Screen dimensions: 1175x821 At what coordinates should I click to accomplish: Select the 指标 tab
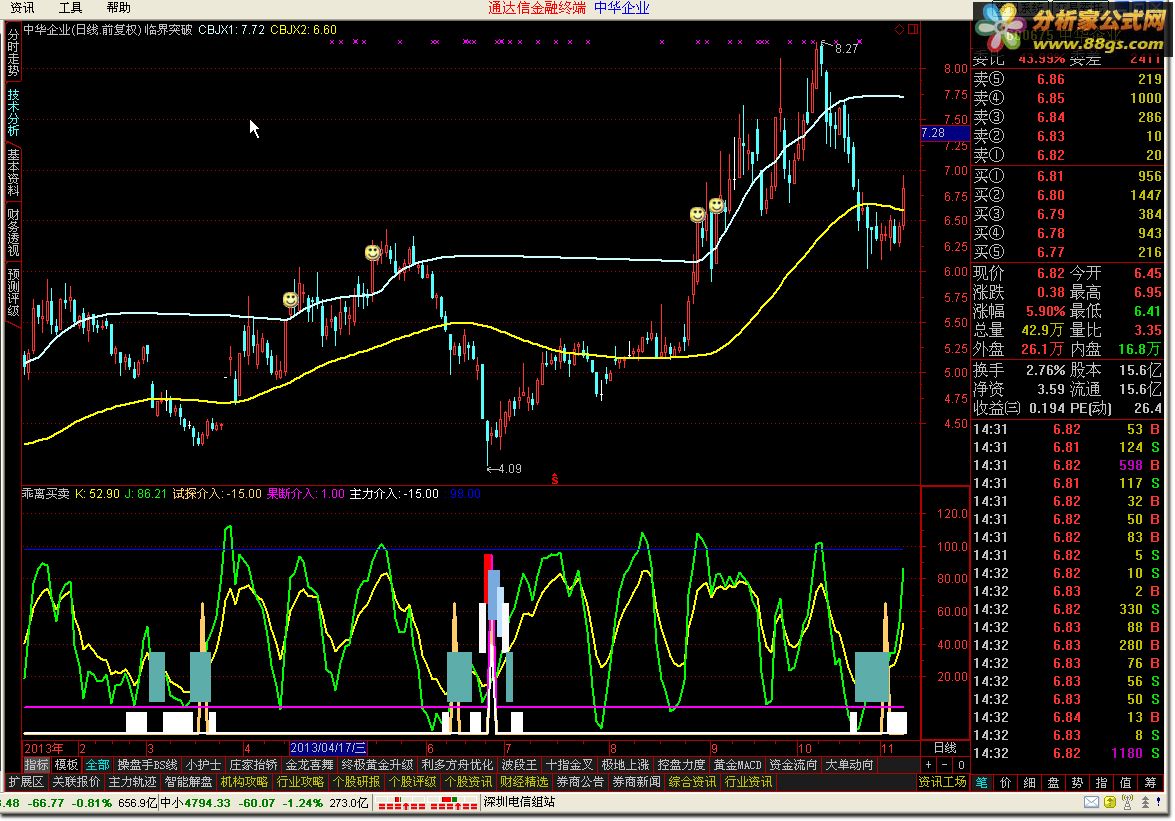tap(37, 765)
